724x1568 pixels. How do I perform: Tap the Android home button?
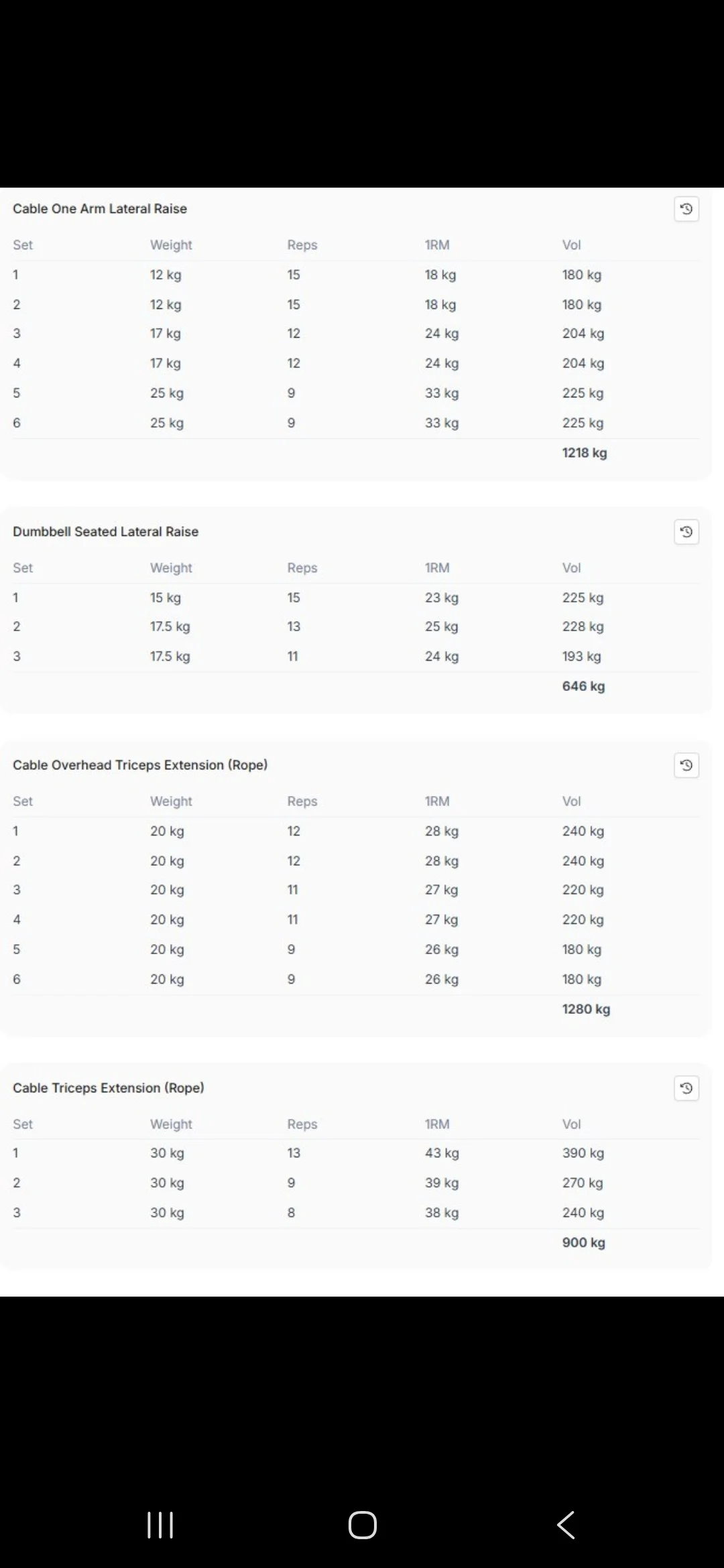coord(362,1525)
